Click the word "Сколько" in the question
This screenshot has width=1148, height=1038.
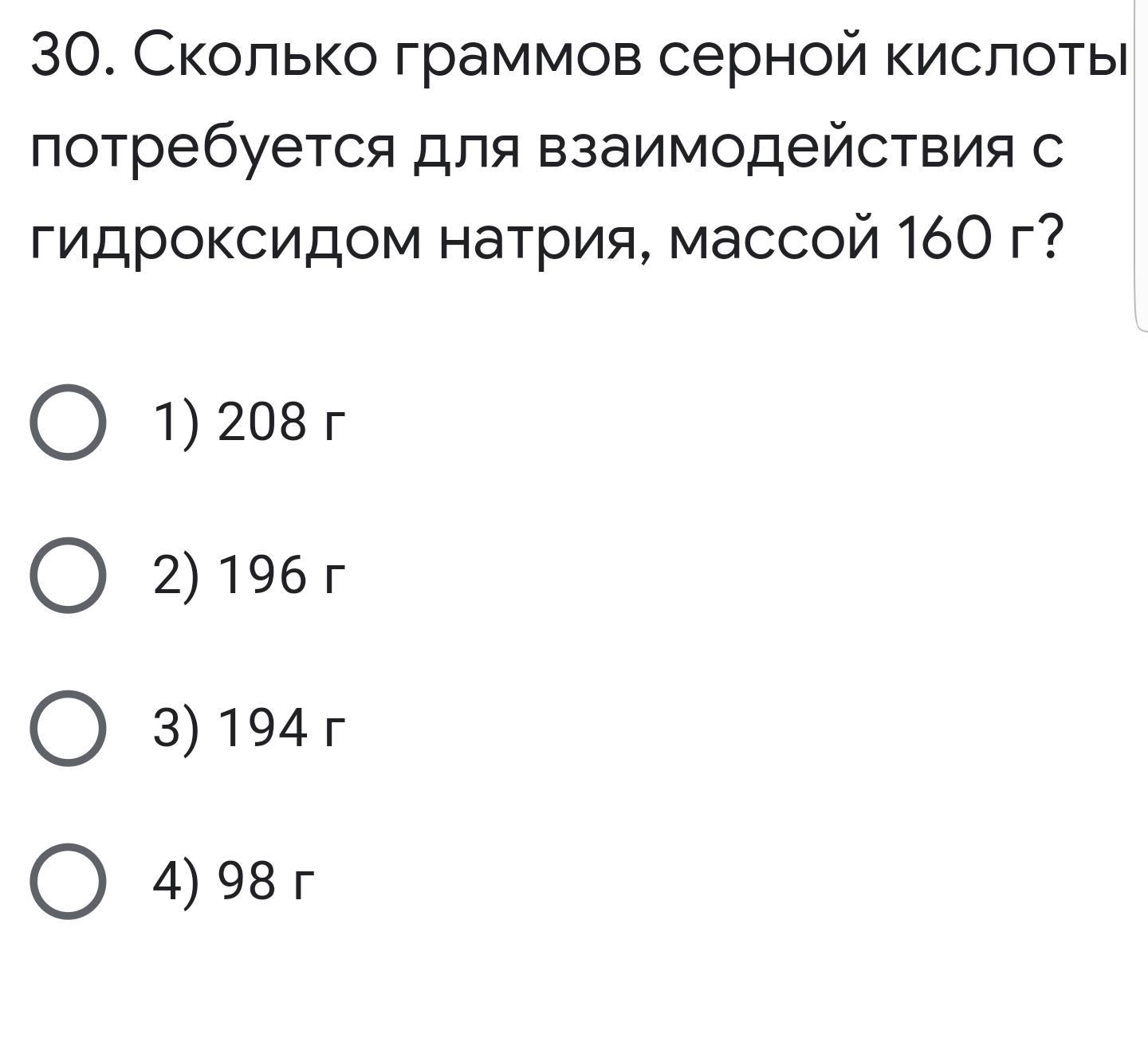pos(254,57)
